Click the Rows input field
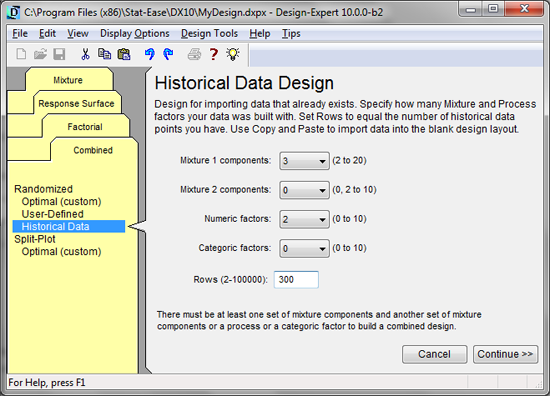The width and height of the screenshot is (550, 396). point(296,280)
